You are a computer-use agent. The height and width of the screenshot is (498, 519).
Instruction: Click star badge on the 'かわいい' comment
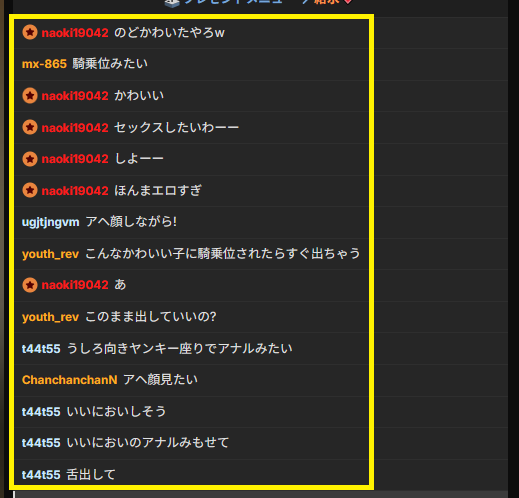point(30,96)
